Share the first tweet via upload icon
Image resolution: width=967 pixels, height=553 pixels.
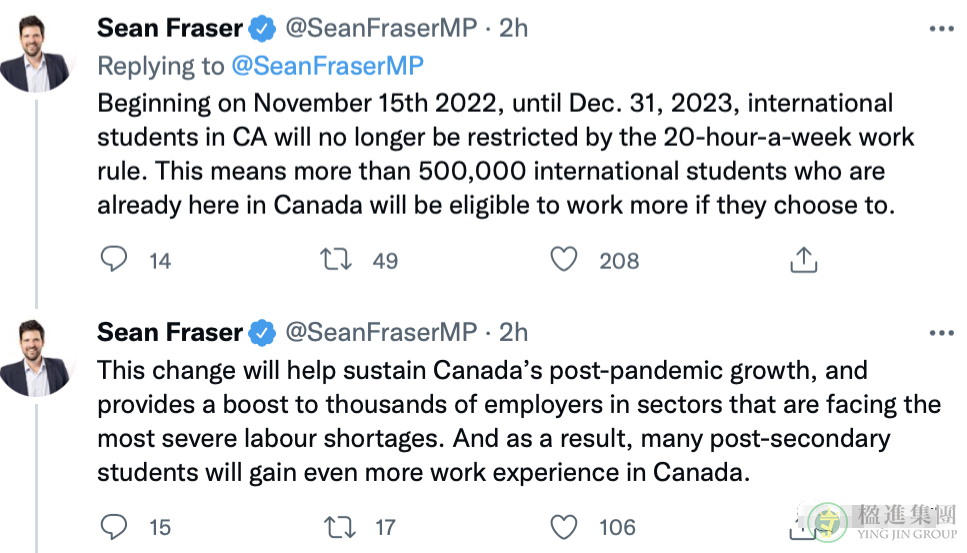point(804,260)
